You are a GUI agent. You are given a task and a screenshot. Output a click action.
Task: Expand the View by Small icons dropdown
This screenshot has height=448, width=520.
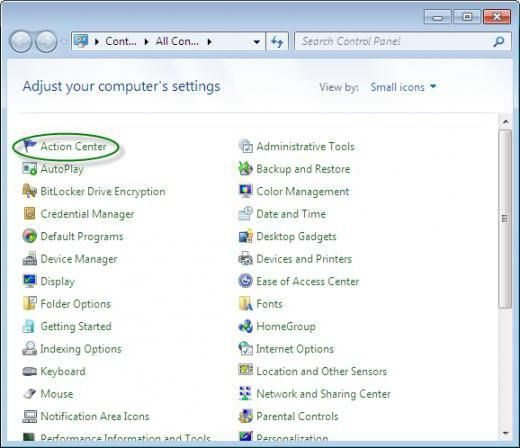click(403, 87)
